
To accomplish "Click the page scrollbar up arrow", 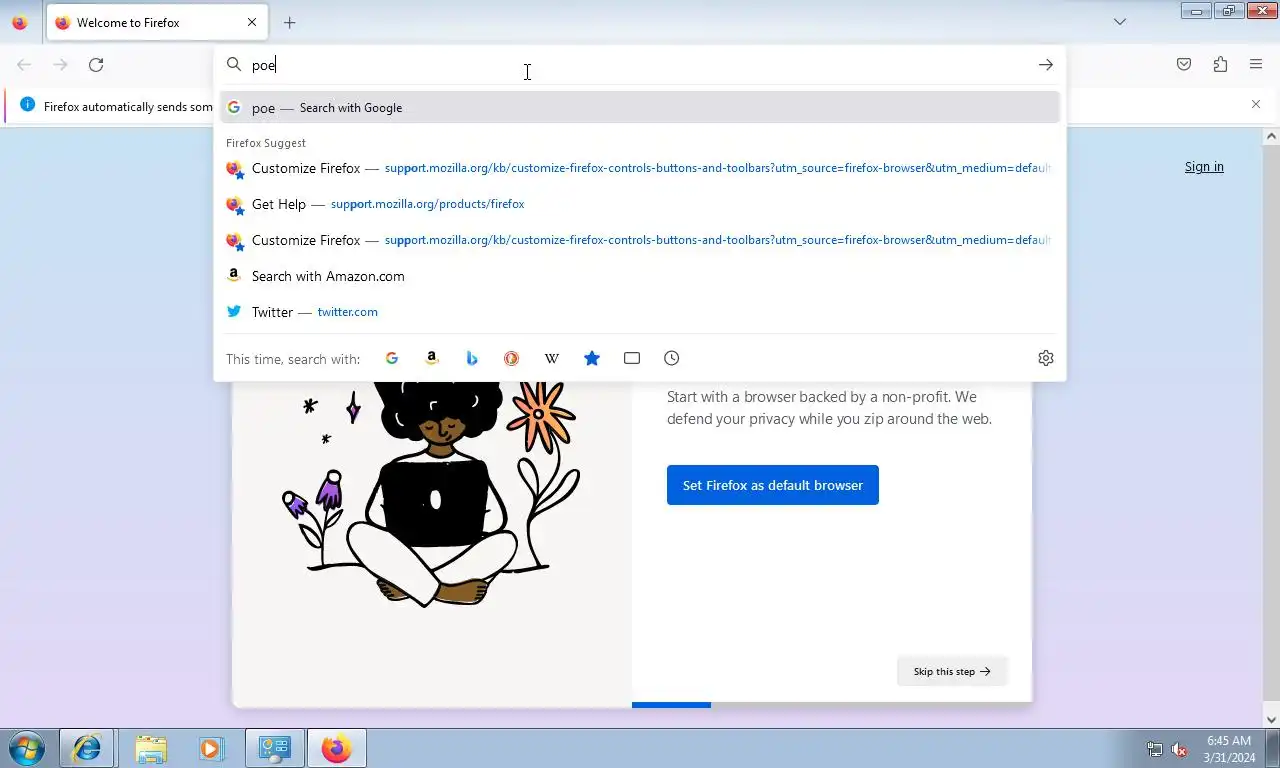I will click(x=1271, y=136).
